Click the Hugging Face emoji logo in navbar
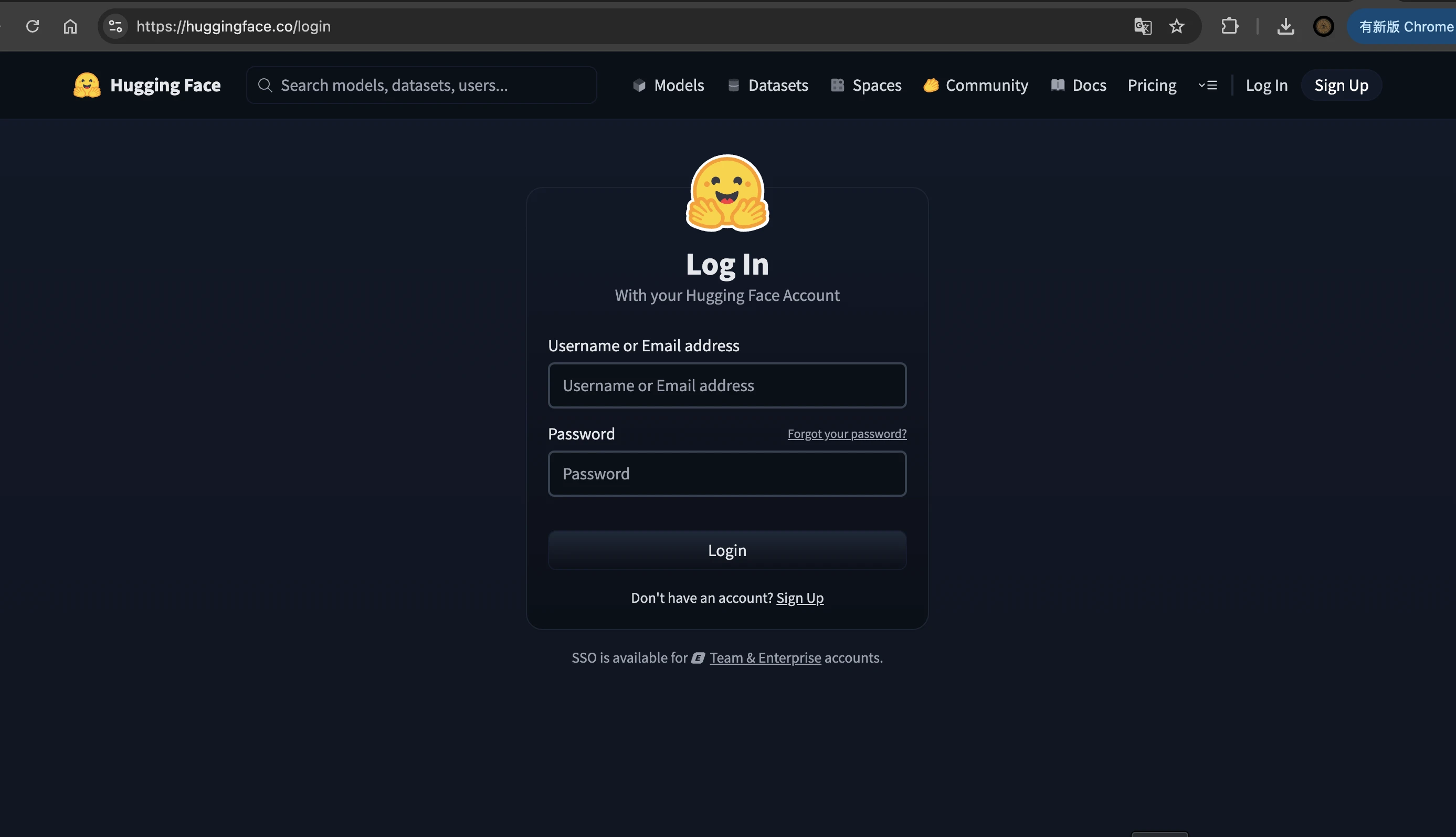This screenshot has height=837, width=1456. [87, 85]
